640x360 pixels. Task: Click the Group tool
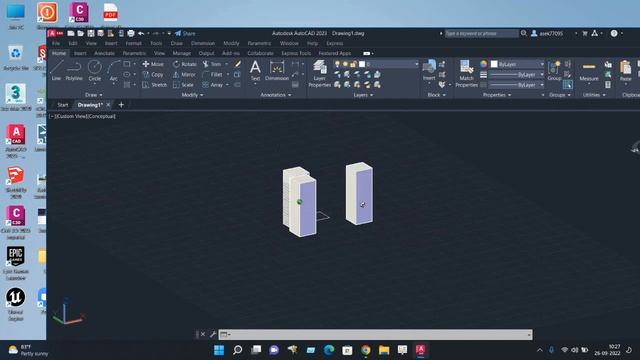[554, 70]
